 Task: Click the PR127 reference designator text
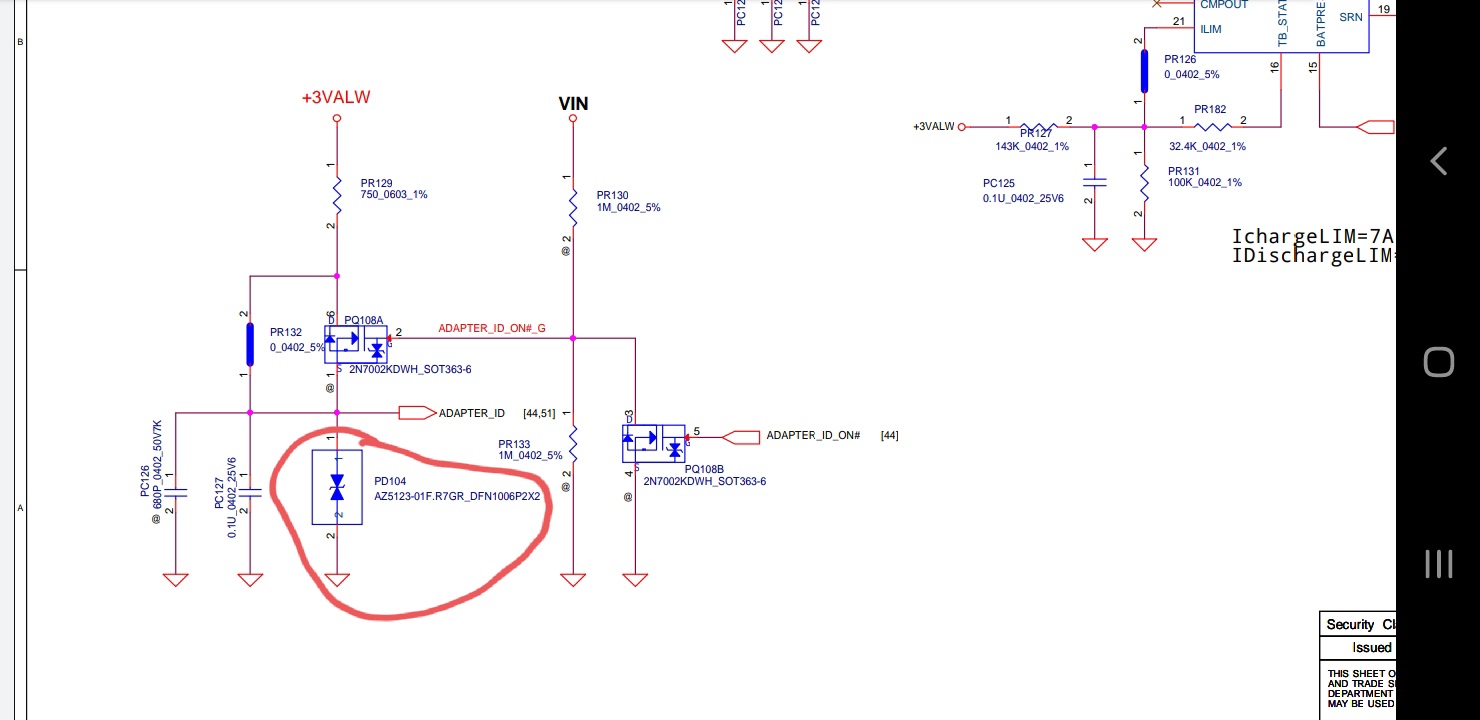[x=1036, y=133]
